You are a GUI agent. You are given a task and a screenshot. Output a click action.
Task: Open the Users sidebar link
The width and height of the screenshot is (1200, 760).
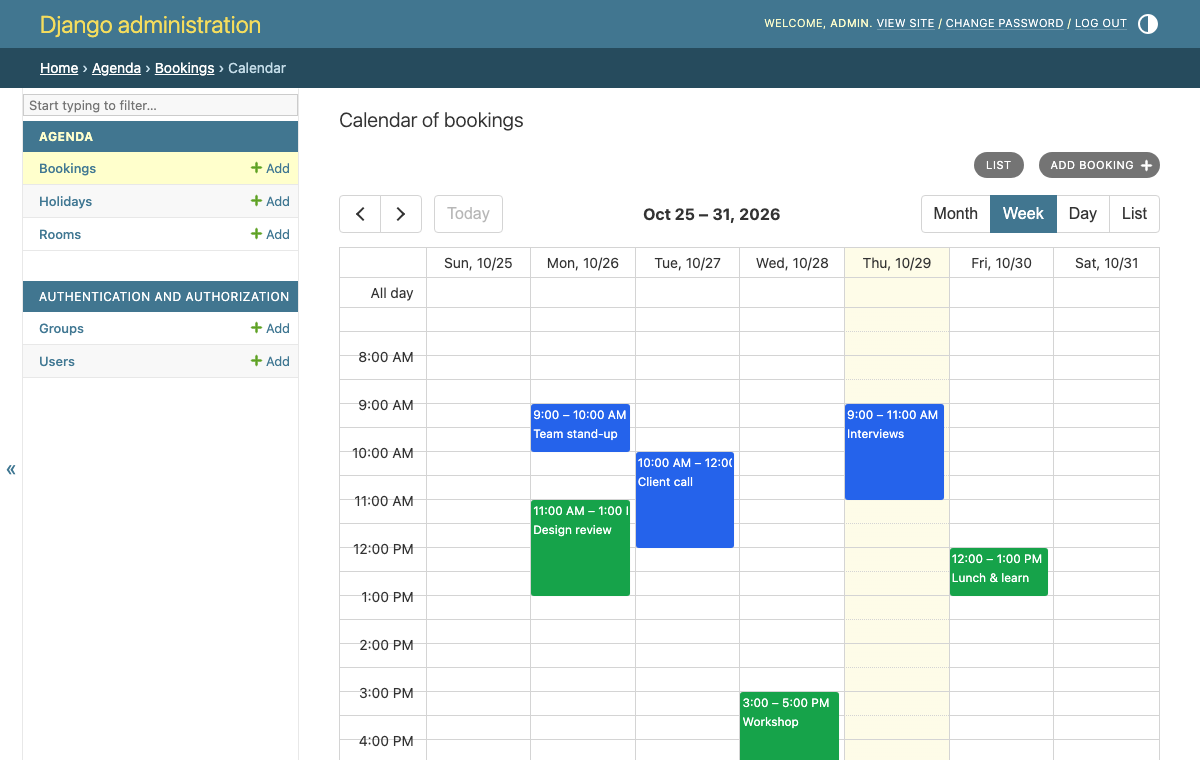57,361
